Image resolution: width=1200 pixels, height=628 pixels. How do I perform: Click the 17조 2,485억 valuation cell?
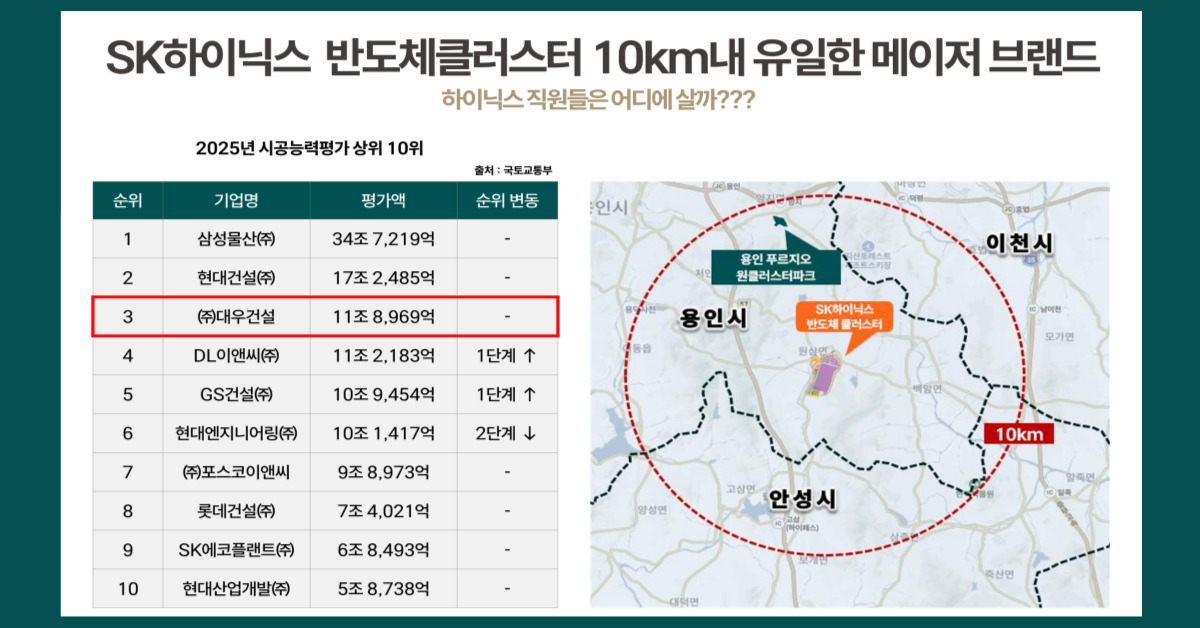[383, 277]
